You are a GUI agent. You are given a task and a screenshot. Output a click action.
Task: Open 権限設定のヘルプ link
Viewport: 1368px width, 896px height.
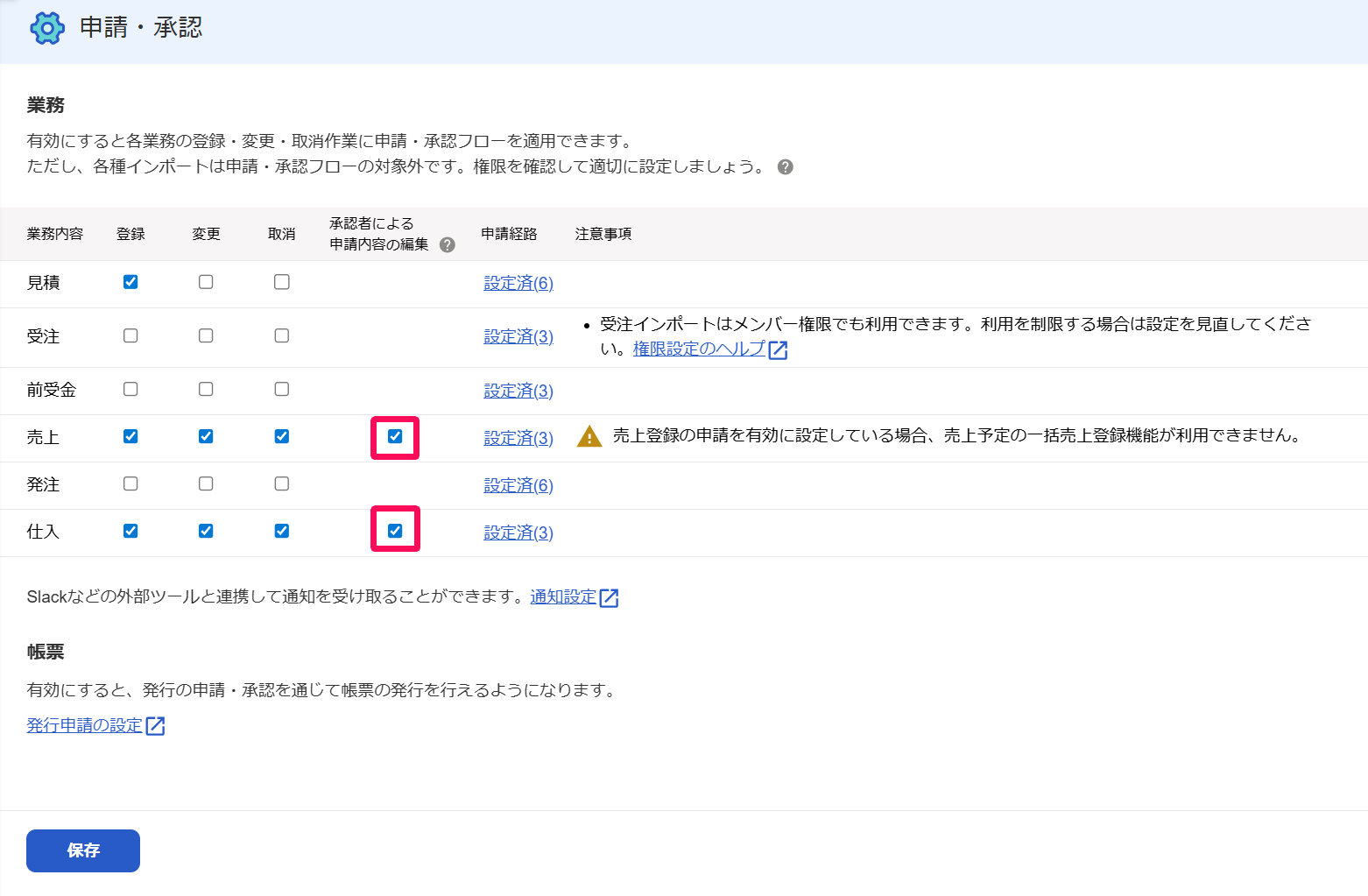click(x=699, y=349)
